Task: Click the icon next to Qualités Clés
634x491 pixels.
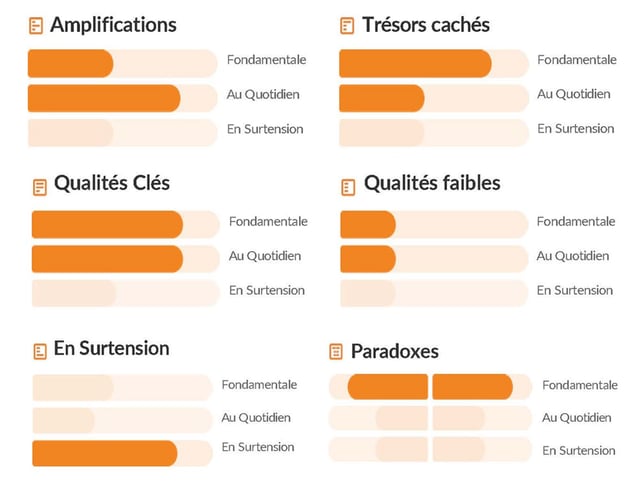Action: (40, 187)
